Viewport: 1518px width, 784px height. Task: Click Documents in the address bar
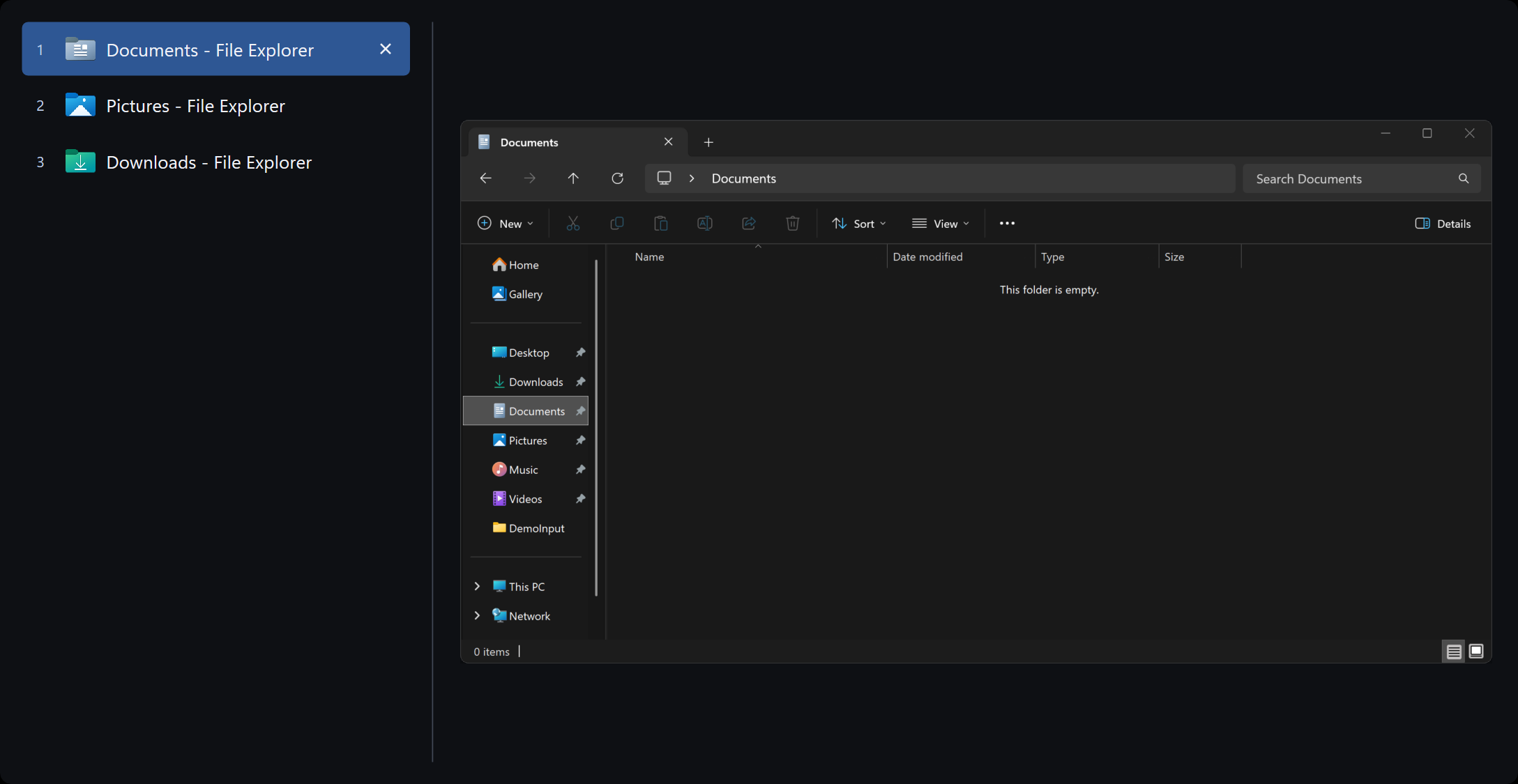(x=743, y=178)
